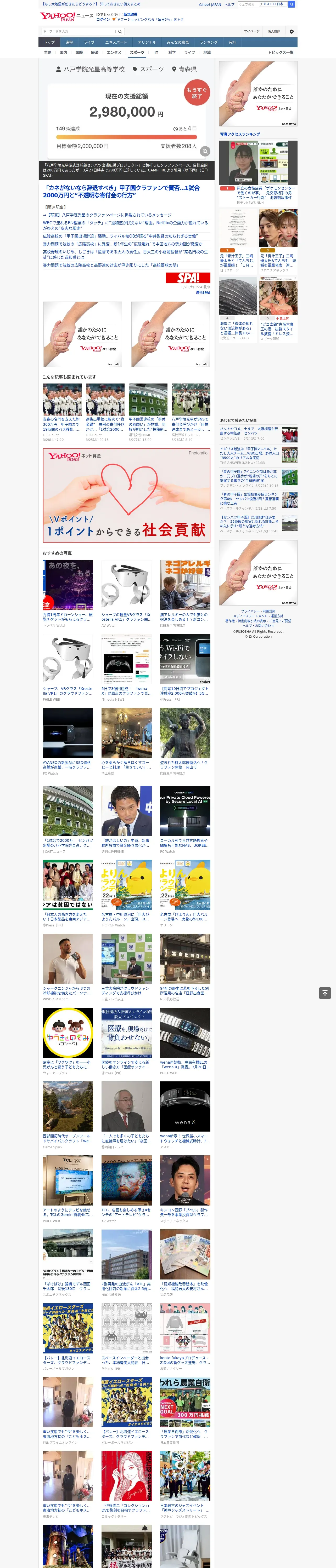Click the magnifier icon on crowdfunding image
The image size is (336, 1568).
click(x=205, y=151)
